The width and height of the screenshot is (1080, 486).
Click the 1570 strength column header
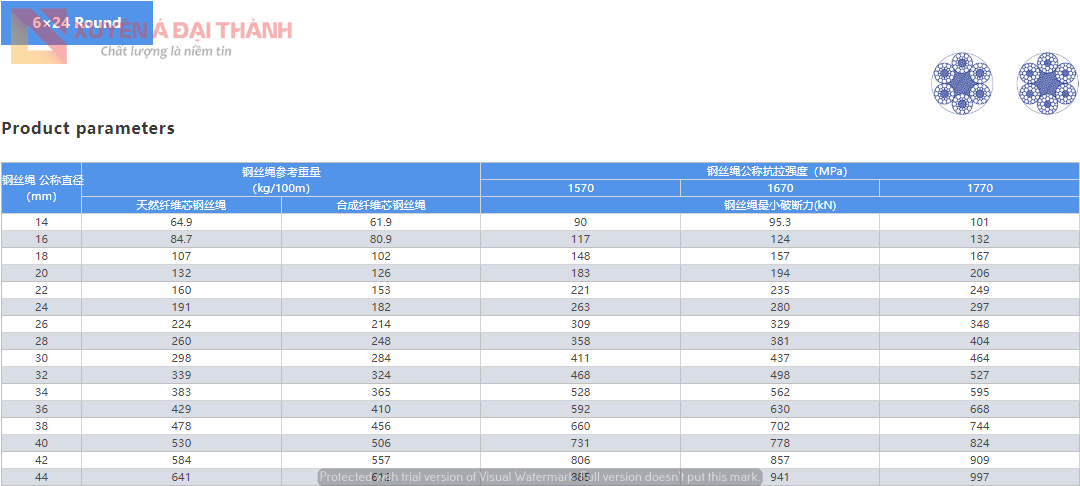tap(581, 188)
